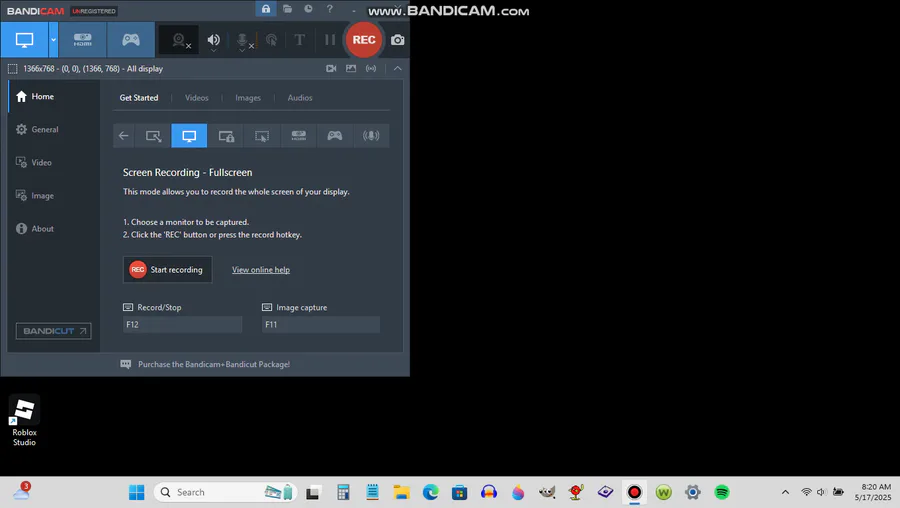900x508 pixels.
Task: Open File Explorer from the taskbar
Action: pos(401,493)
